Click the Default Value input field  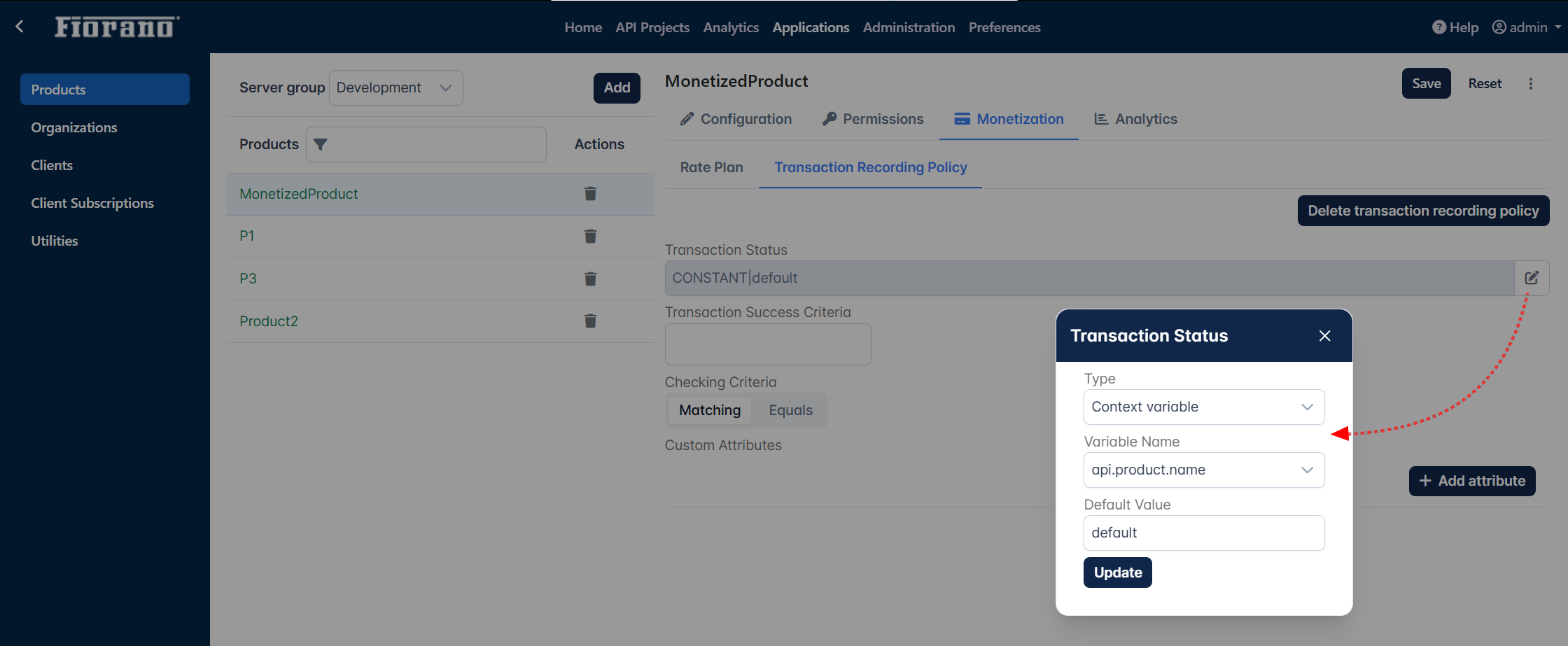pos(1203,533)
